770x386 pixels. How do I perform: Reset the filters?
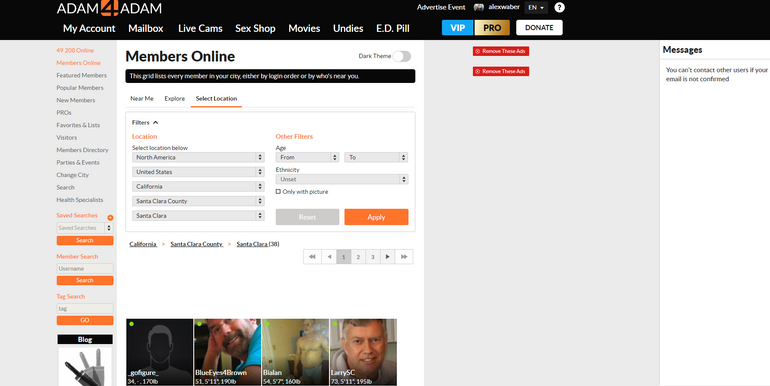click(307, 217)
